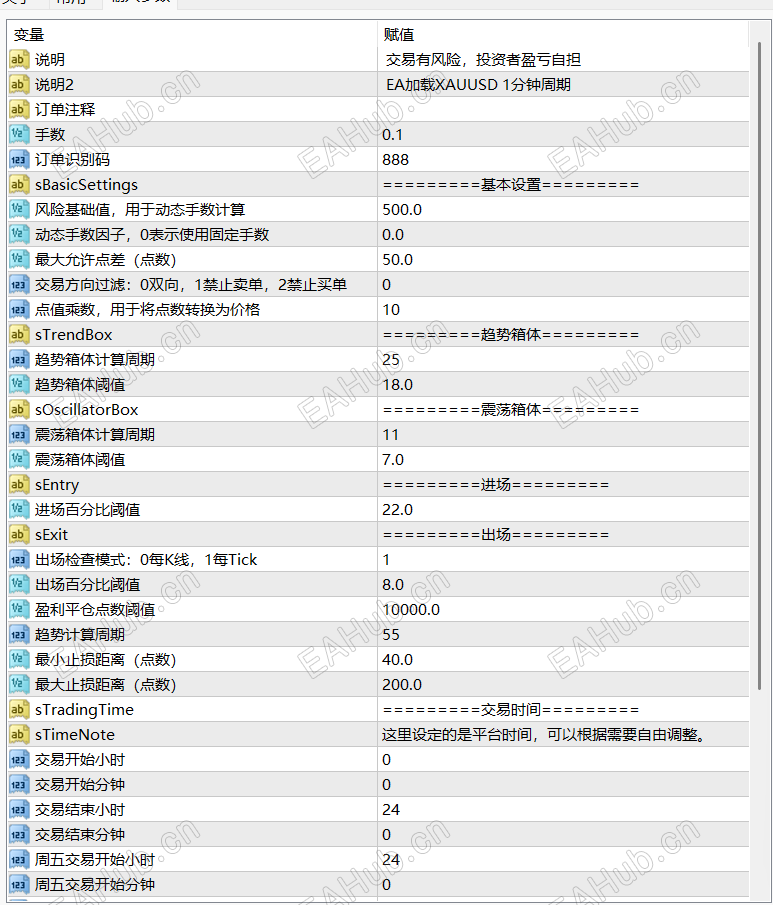Select the 交易开始分钟 row label
Viewport: 773px width, 905px height.
[x=80, y=785]
